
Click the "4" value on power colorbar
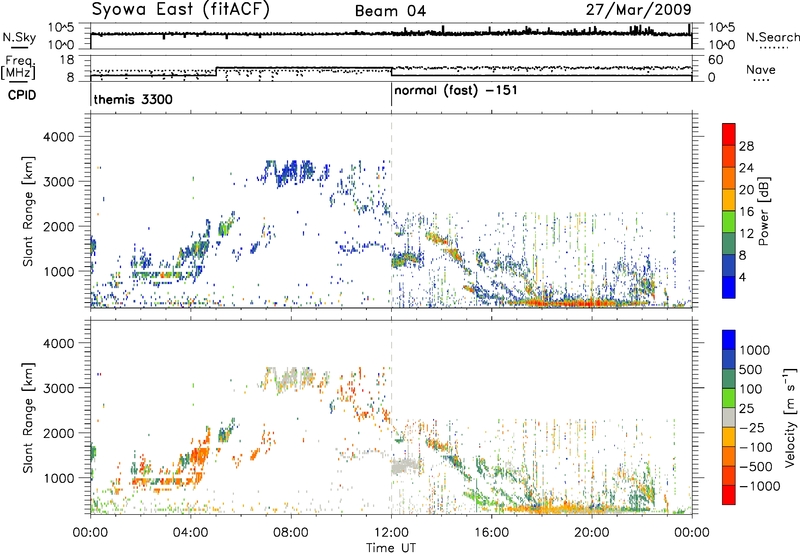[742, 278]
